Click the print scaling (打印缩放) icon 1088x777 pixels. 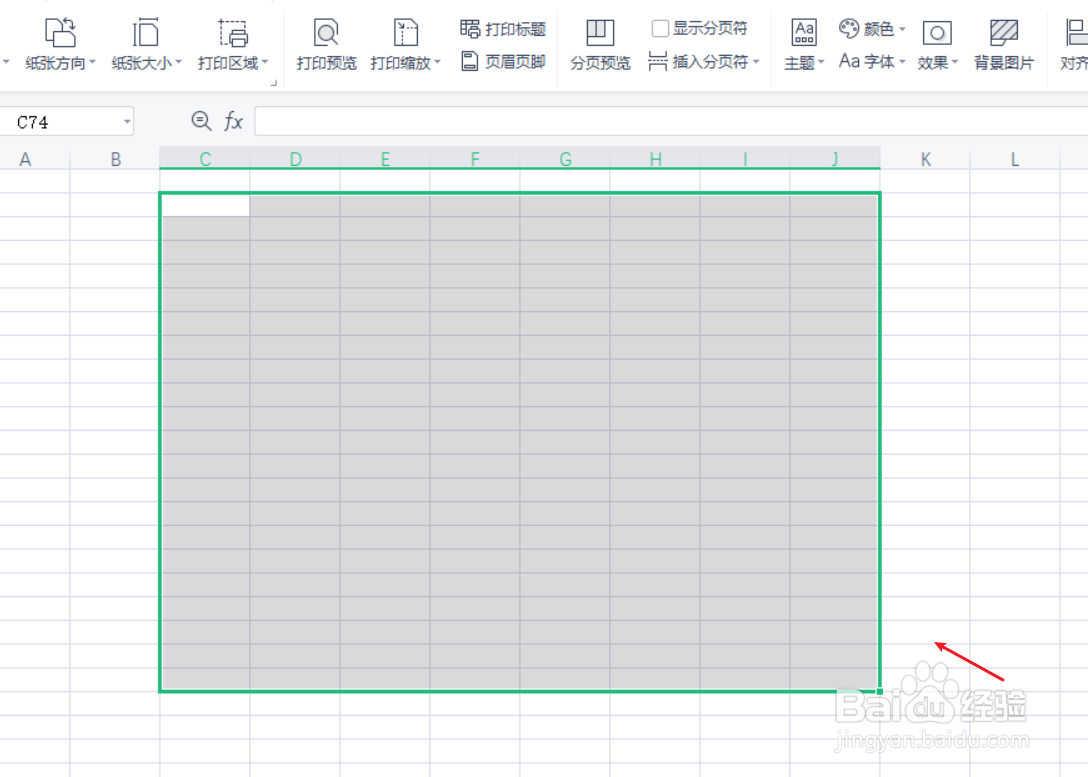click(x=405, y=33)
